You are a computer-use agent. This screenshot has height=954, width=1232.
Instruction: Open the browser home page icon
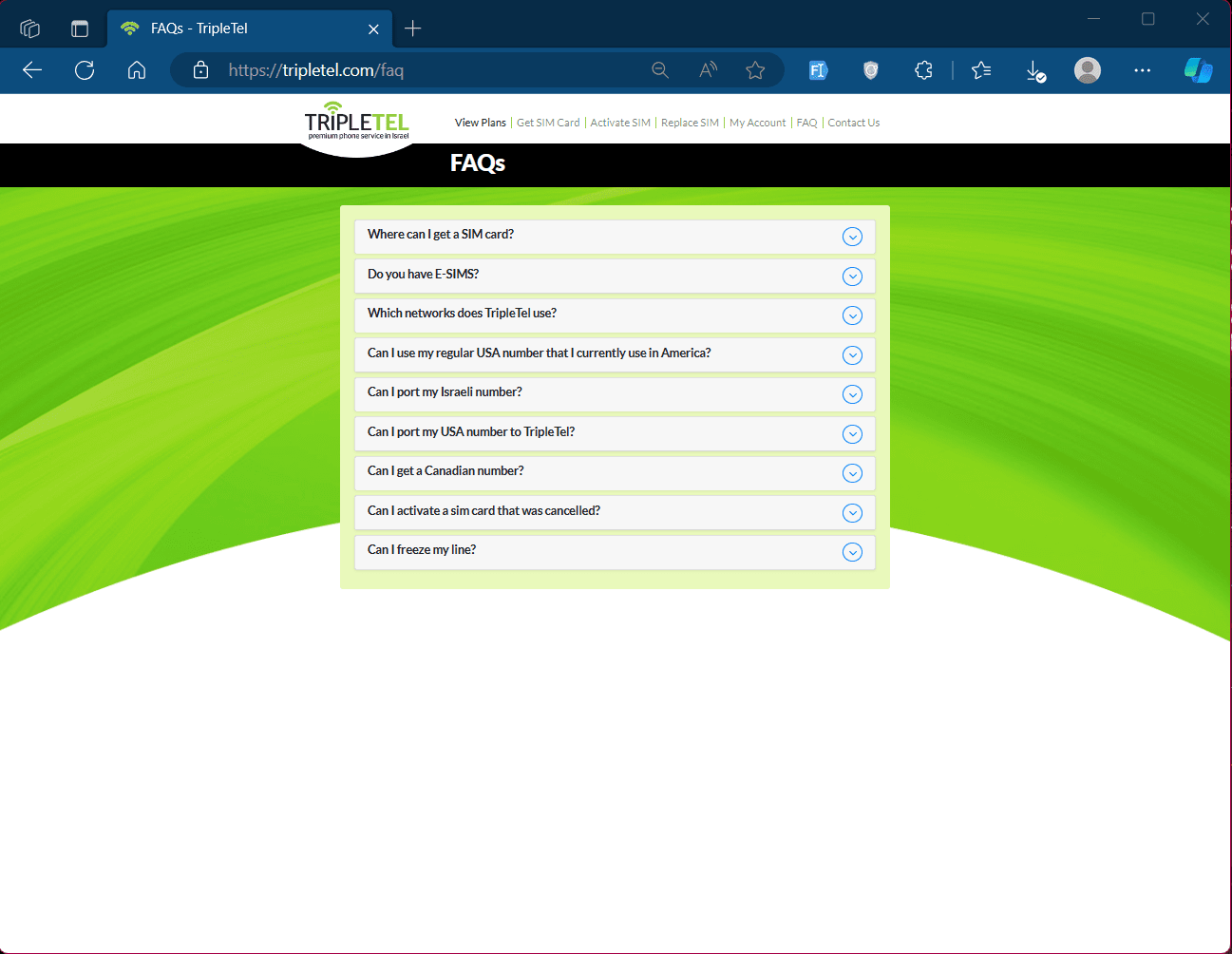pyautogui.click(x=137, y=70)
